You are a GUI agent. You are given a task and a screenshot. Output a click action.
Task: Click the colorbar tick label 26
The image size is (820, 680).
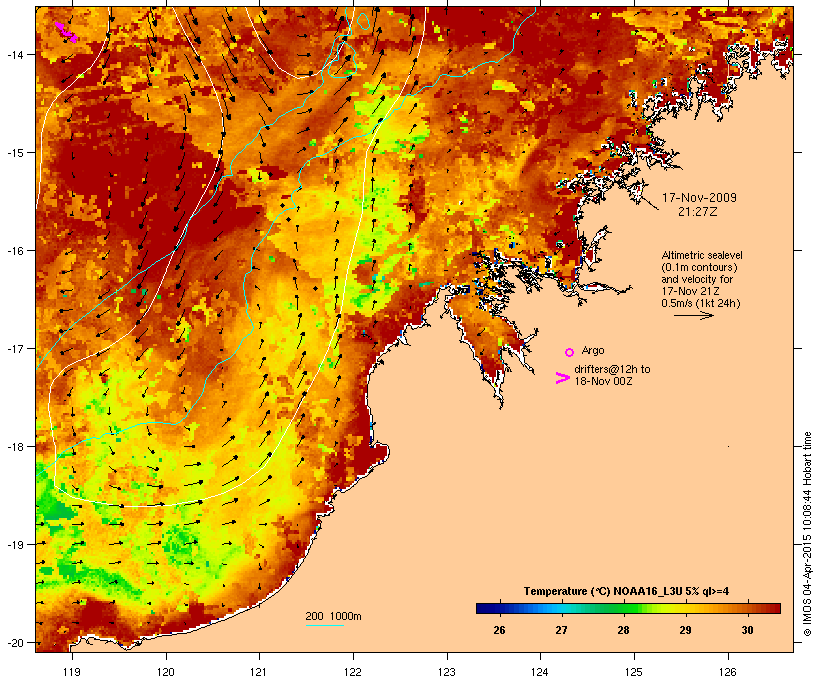tap(499, 630)
